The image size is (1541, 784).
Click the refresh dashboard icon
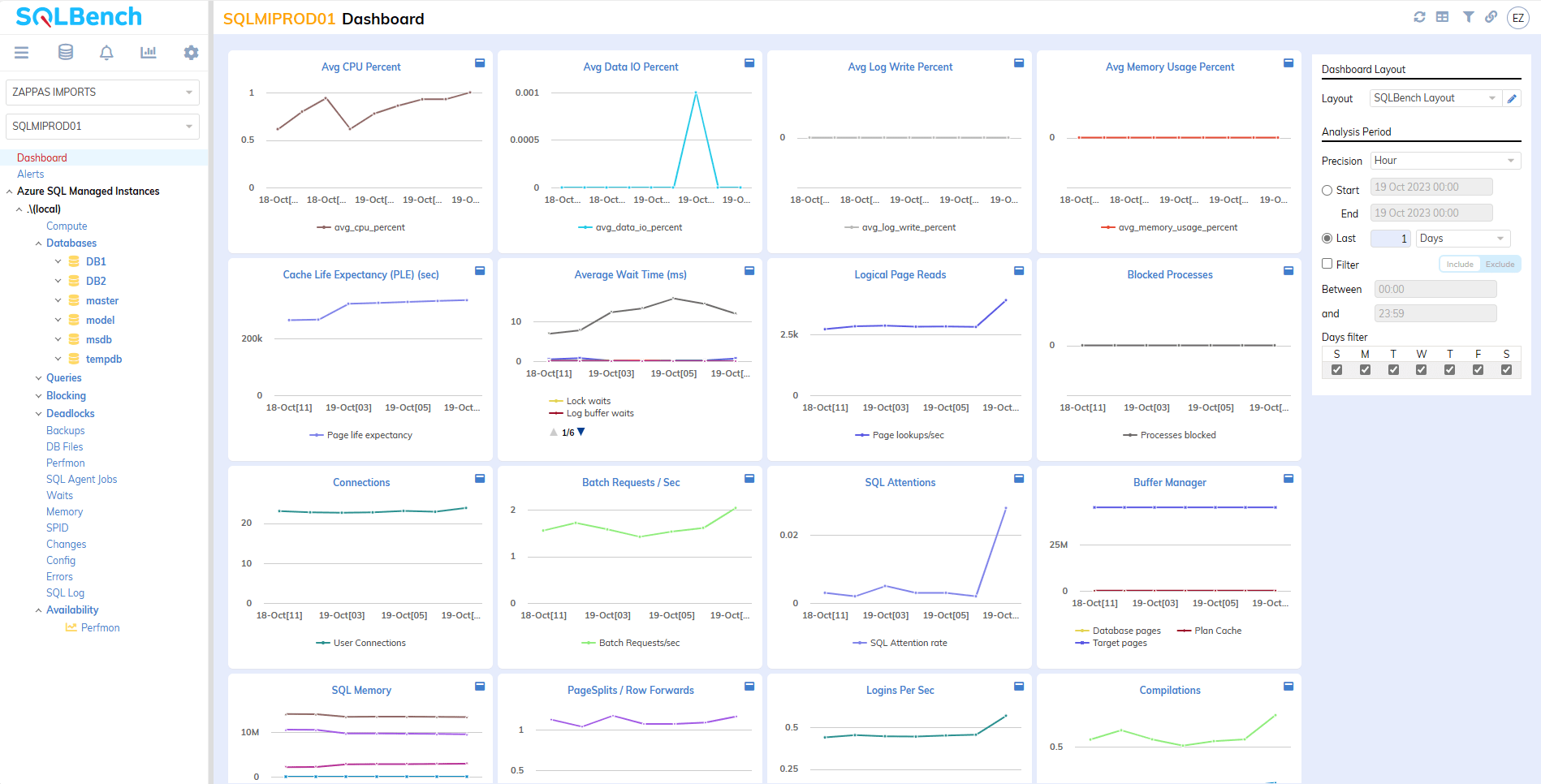pos(1419,17)
